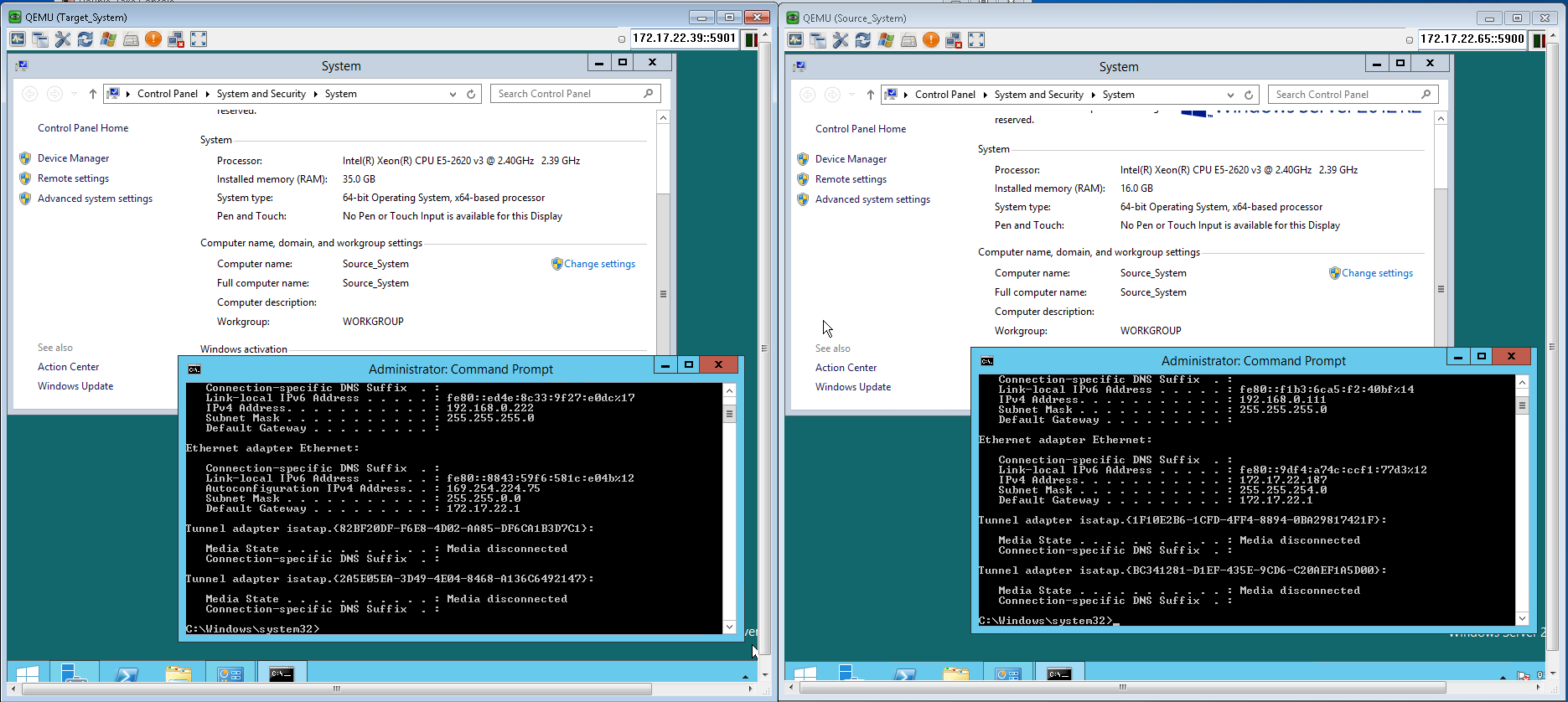The image size is (1568, 702).
Task: Click Windows flag icon in Source_System toolbar
Action: [x=886, y=40]
